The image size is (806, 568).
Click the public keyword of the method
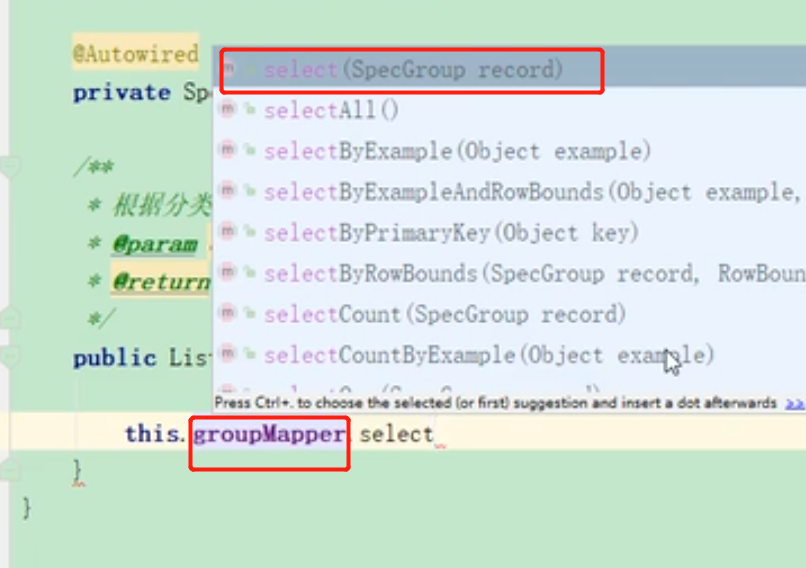[115, 358]
